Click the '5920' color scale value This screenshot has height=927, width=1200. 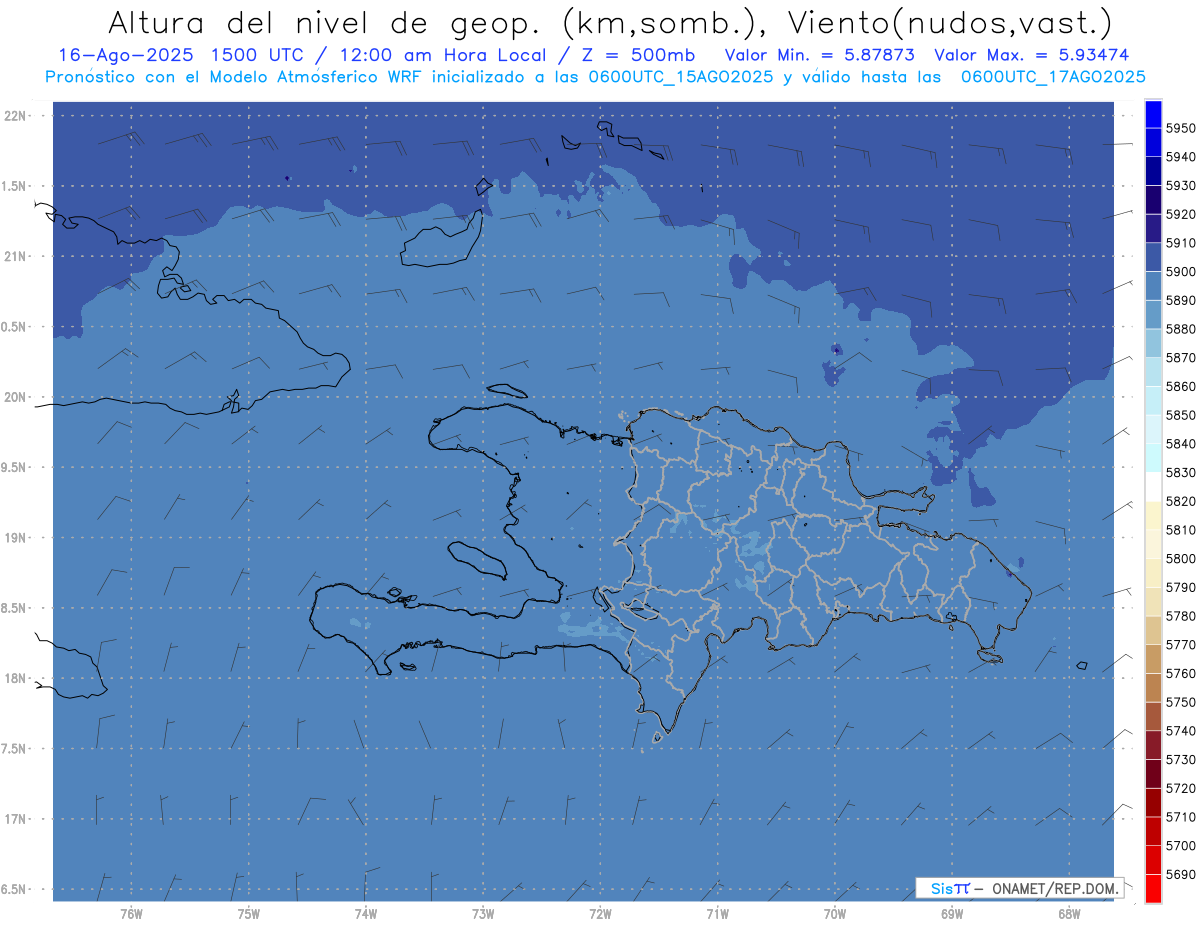tap(1180, 214)
